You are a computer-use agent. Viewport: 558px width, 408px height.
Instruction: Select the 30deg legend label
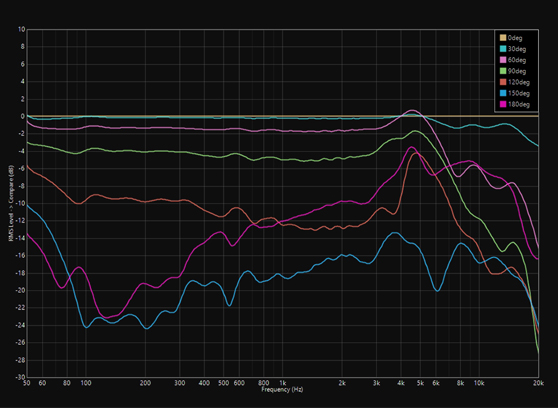517,49
